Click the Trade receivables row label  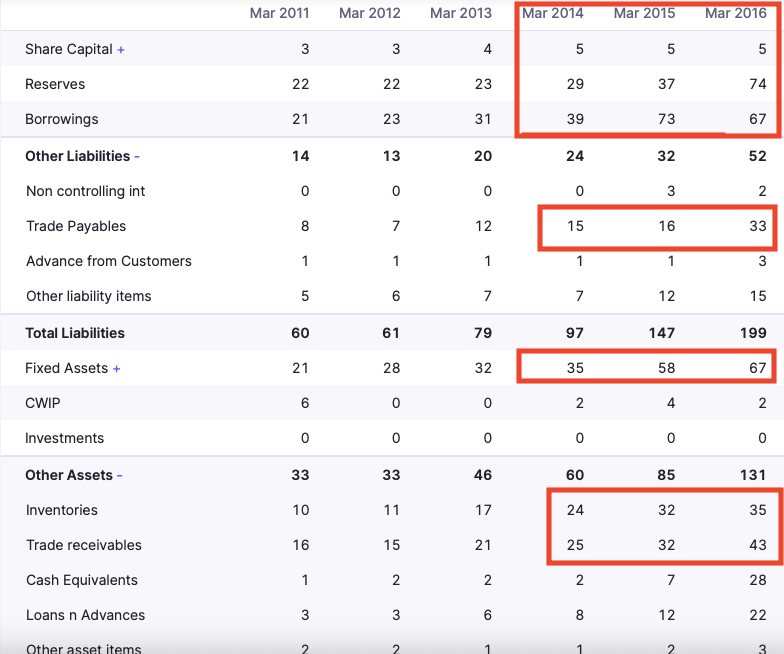coord(84,545)
